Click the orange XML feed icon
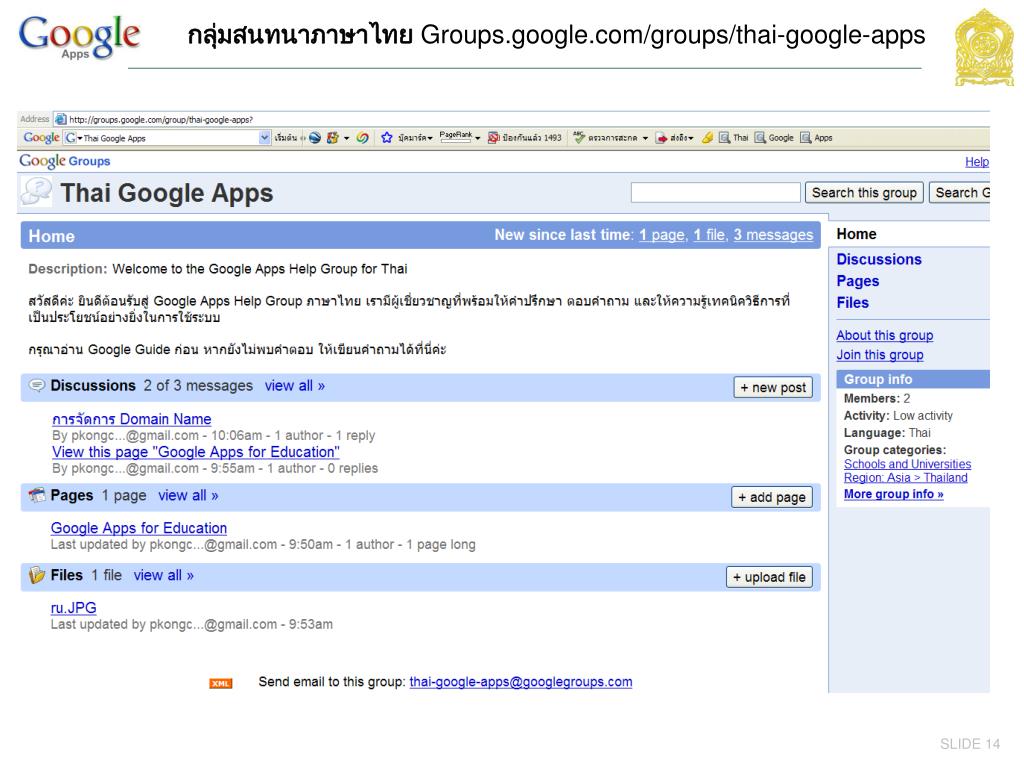 pos(221,683)
